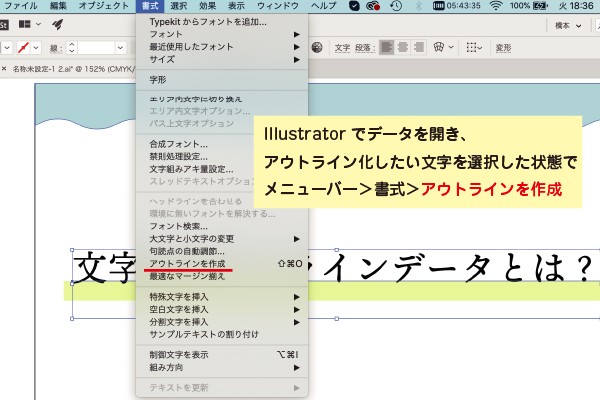Viewport: 600px width, 400px height.
Task: Set align right paragraph icon
Action: coord(419,47)
